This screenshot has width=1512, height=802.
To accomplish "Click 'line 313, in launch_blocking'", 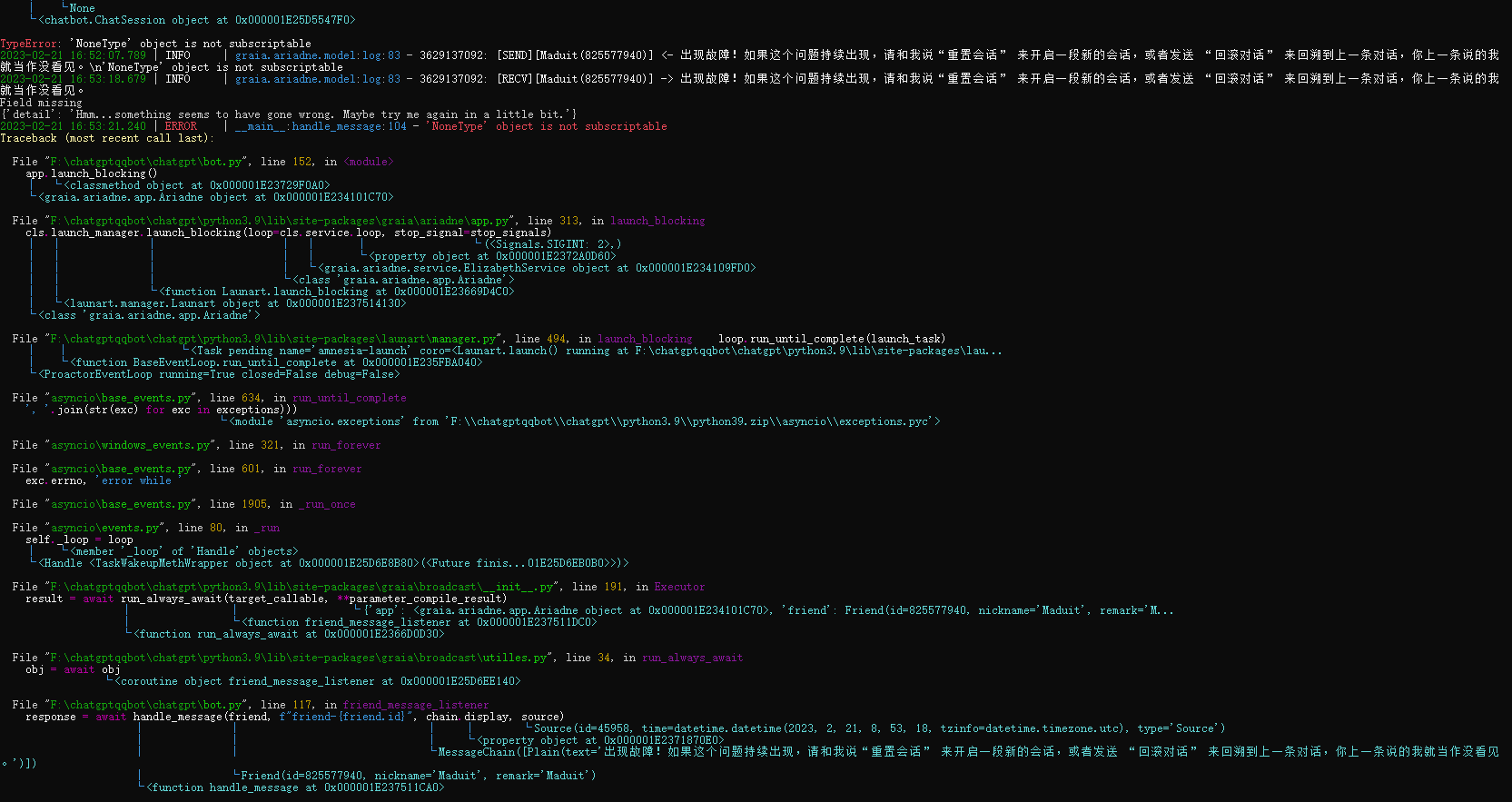I will point(617,221).
